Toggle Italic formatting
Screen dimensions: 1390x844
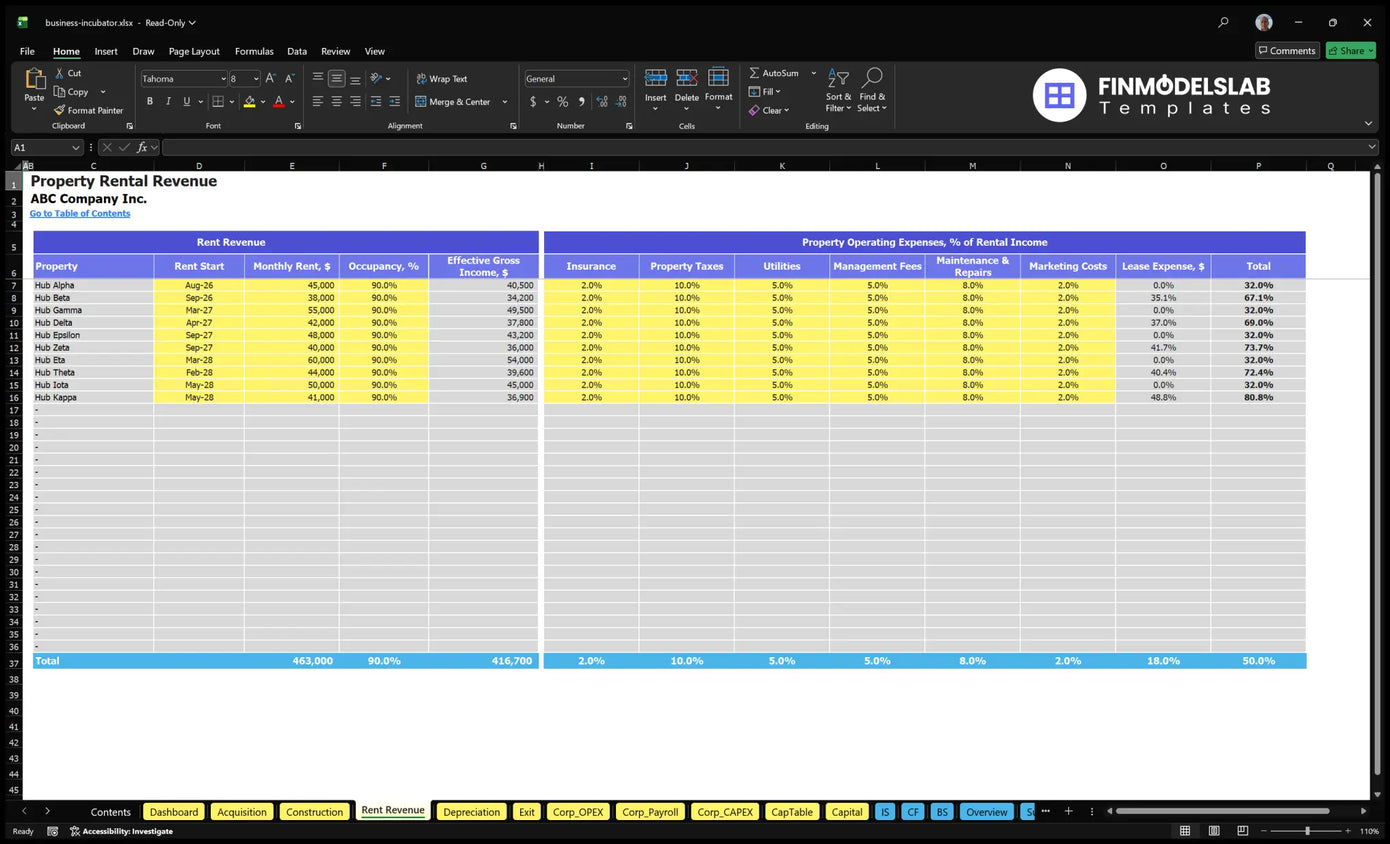[168, 101]
